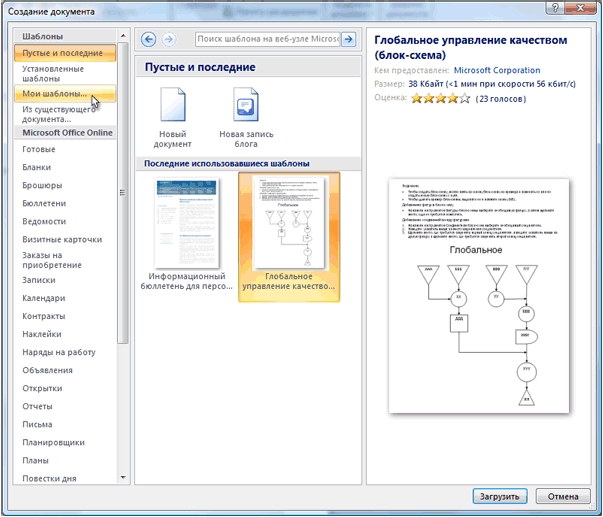Screen dimensions: 603x517
Task: Click the Back navigation arrow icon
Action: coord(149,39)
